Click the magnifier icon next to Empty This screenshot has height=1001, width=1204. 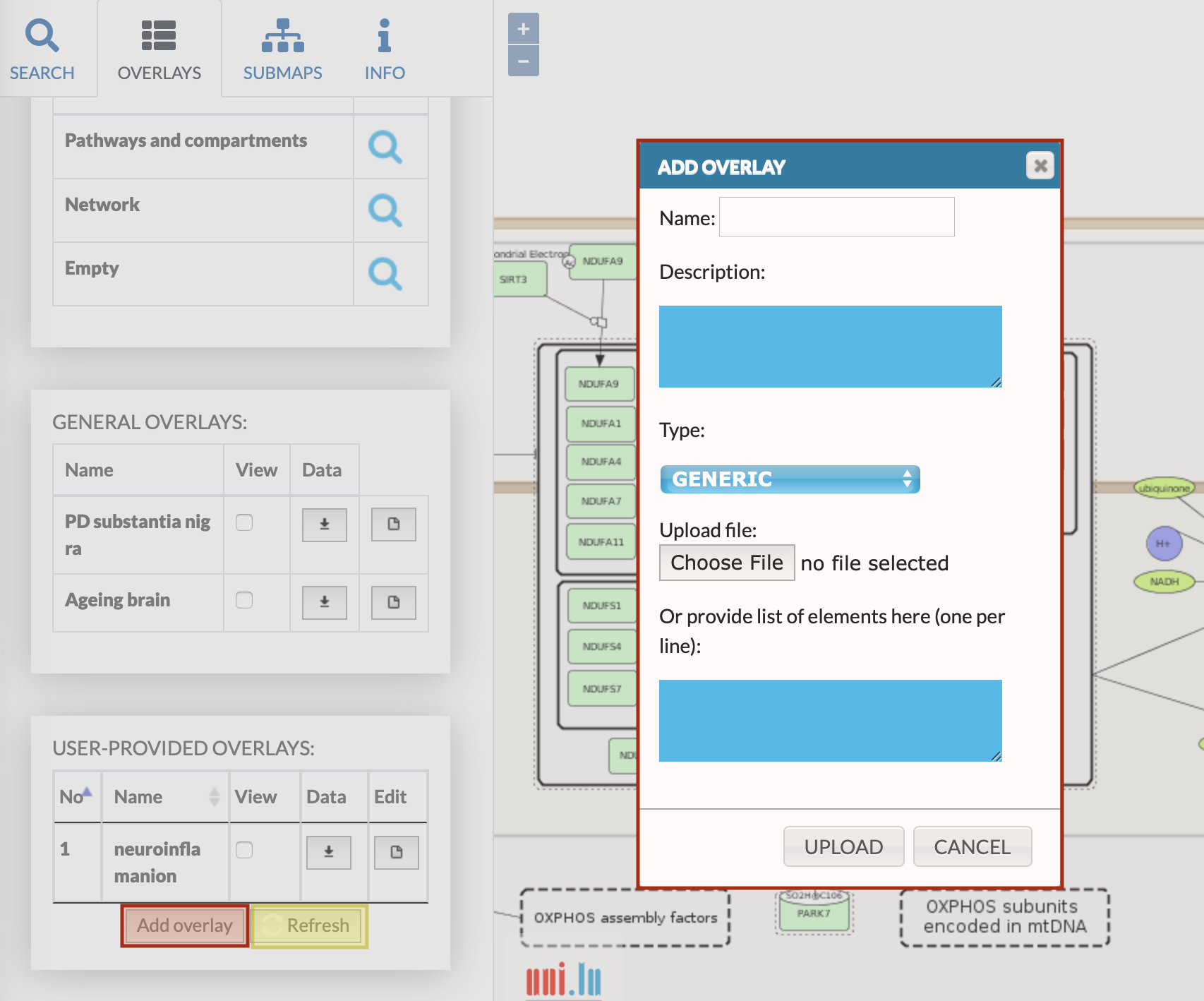(x=385, y=274)
